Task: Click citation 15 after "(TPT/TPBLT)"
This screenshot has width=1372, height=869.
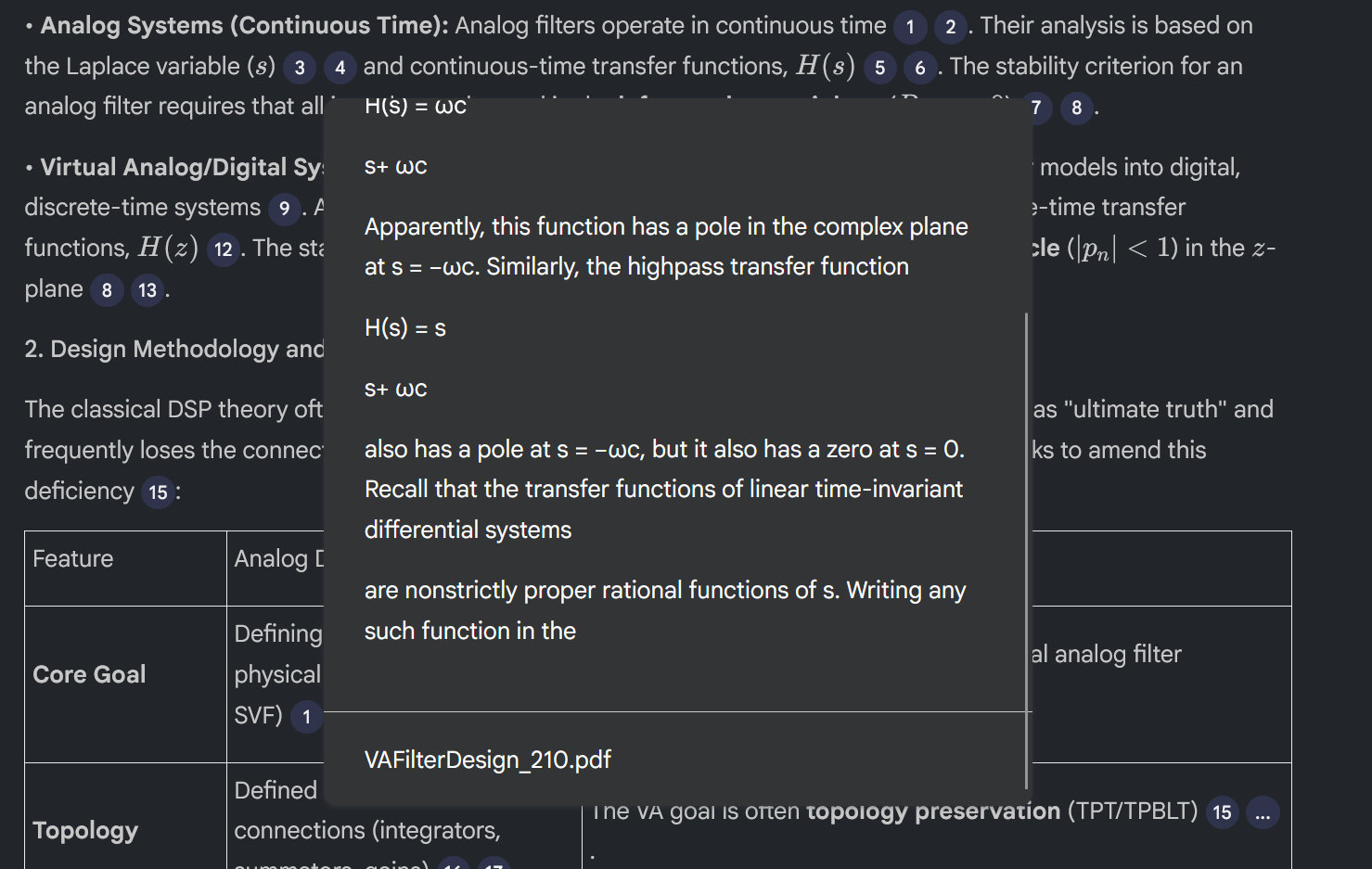Action: click(1222, 812)
